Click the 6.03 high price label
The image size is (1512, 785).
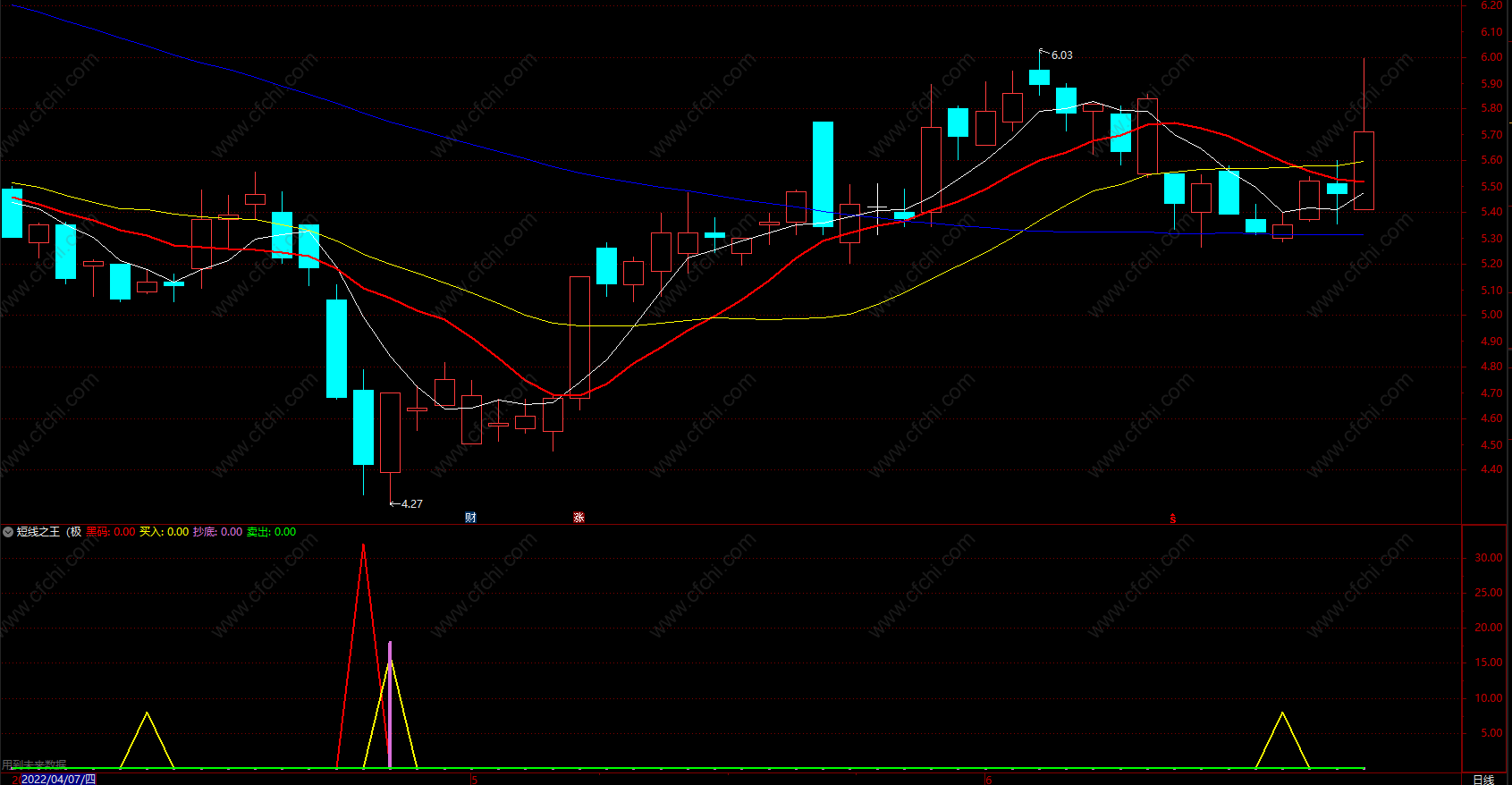pos(1061,55)
